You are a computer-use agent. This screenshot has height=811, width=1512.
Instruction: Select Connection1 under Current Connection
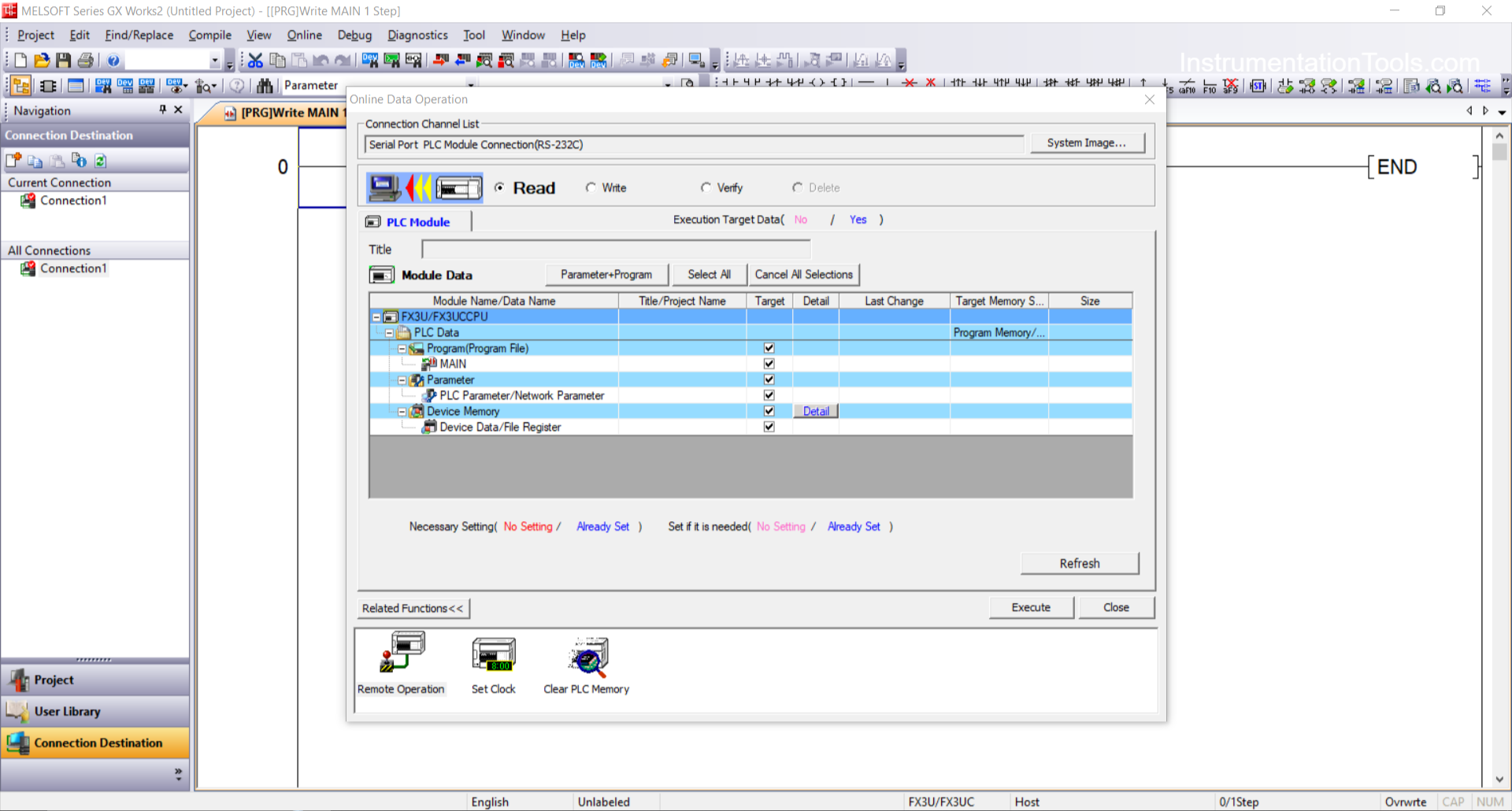click(73, 201)
